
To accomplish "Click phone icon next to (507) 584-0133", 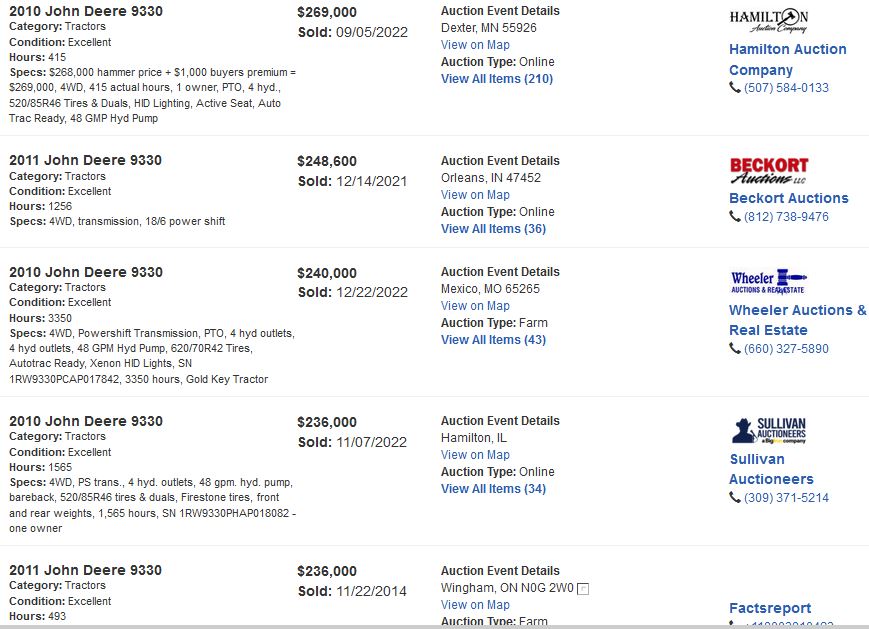I will click(x=735, y=88).
